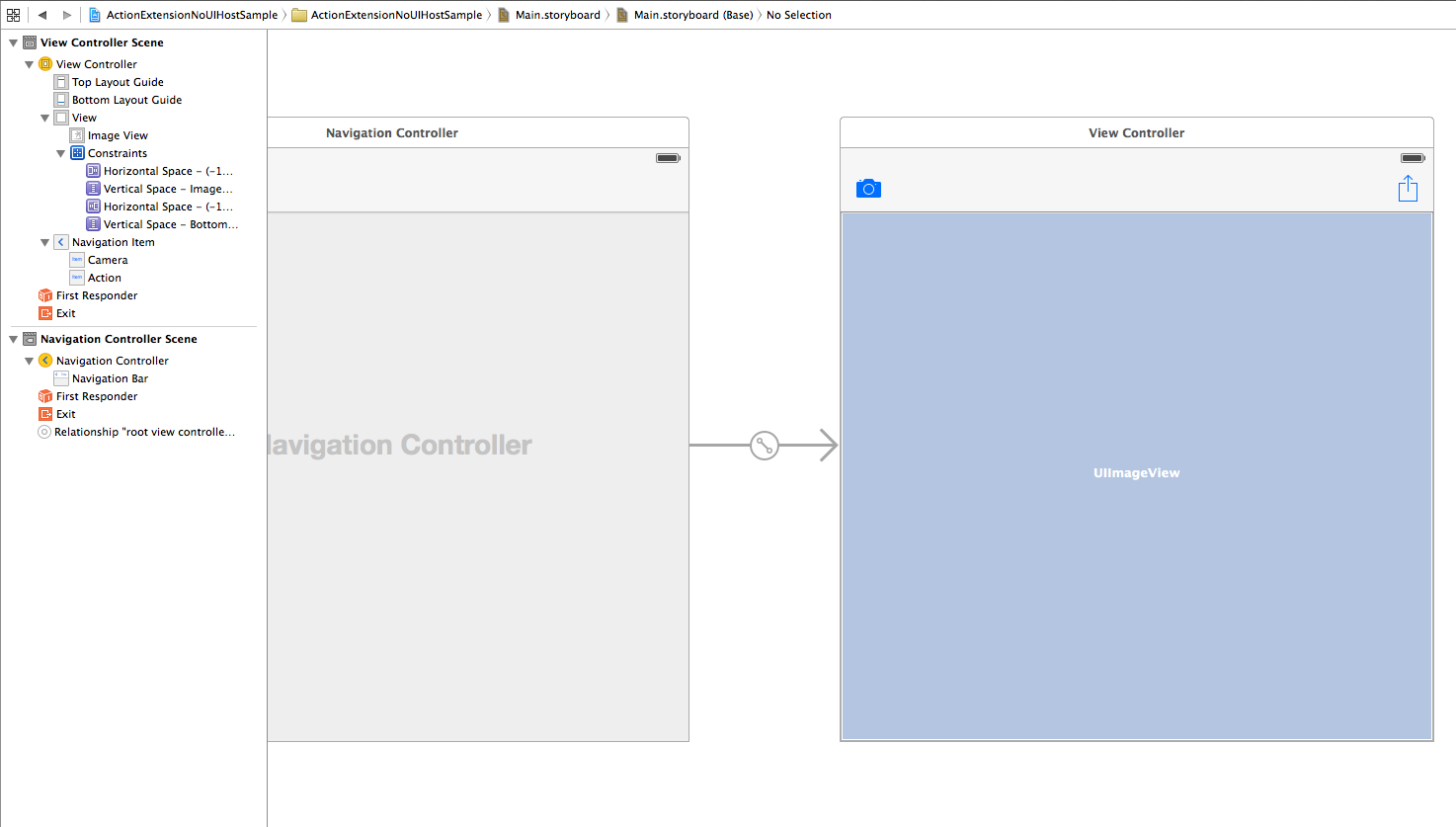Select the blue UIImageView on the canvas
Screen dimensions: 1456x827
[x=1136, y=472]
